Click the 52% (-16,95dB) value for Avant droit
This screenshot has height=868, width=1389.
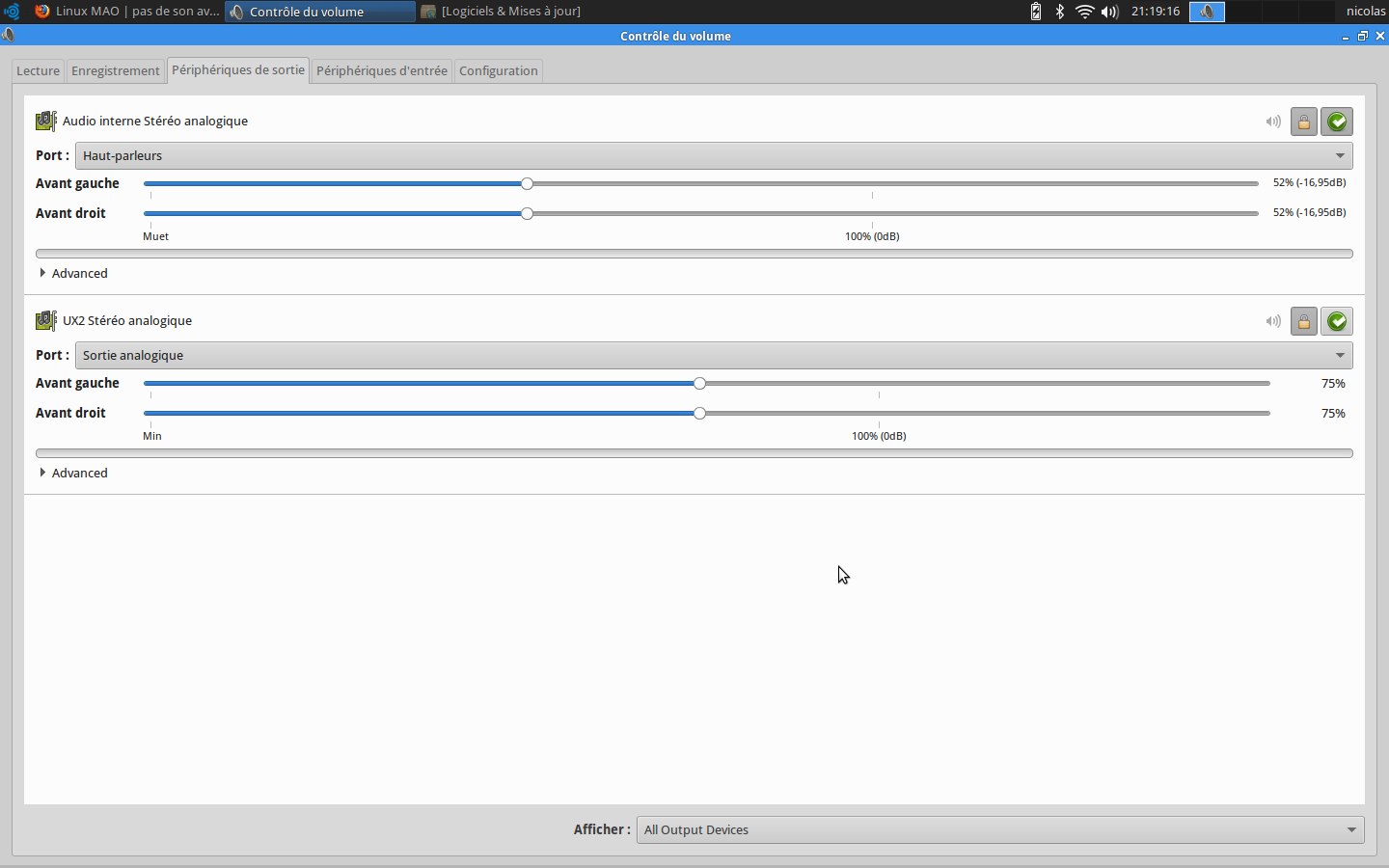click(x=1309, y=212)
